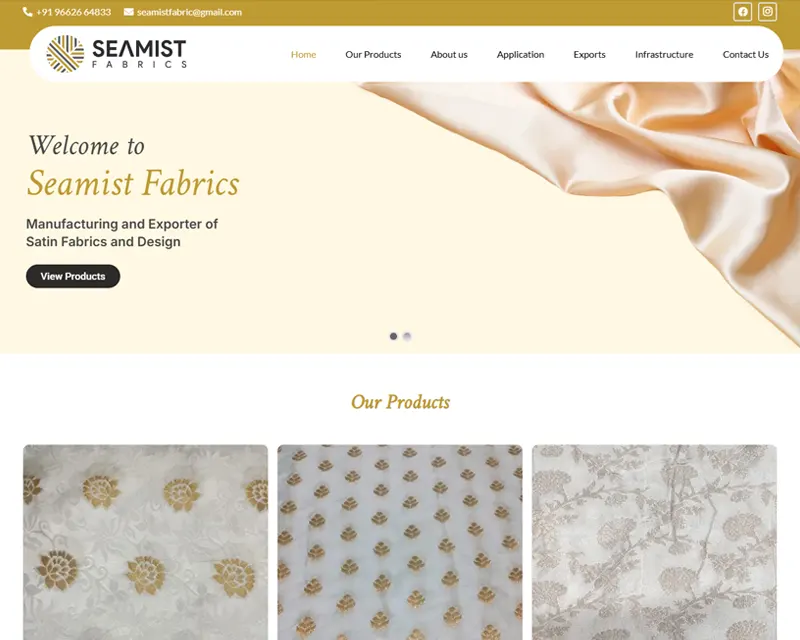800x640 pixels.
Task: Click the Seamist Fabrics logo
Action: click(116, 54)
